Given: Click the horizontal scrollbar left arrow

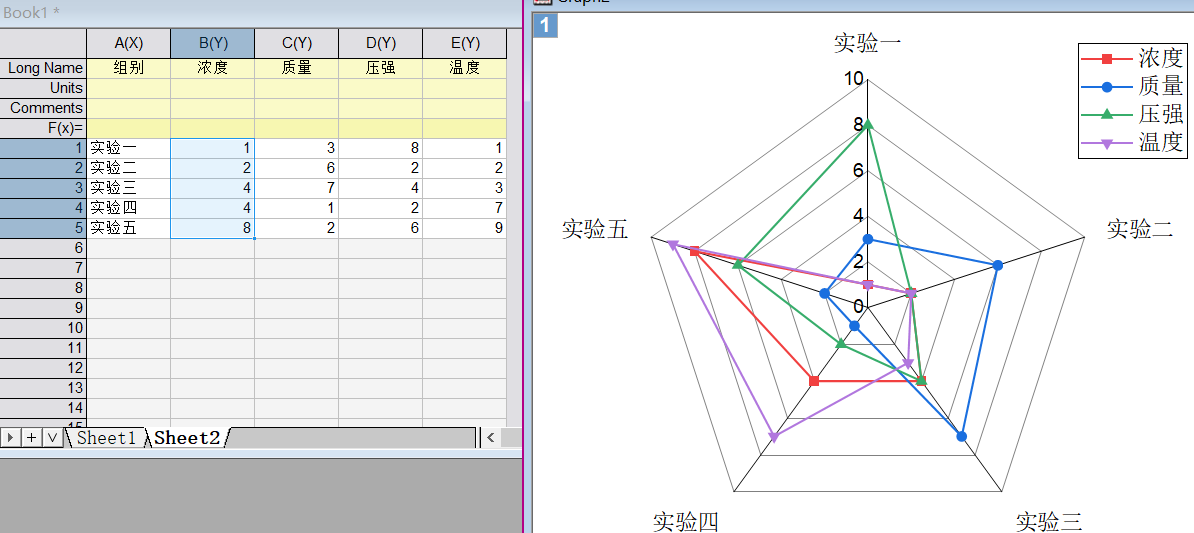Looking at the screenshot, I should [x=490, y=438].
